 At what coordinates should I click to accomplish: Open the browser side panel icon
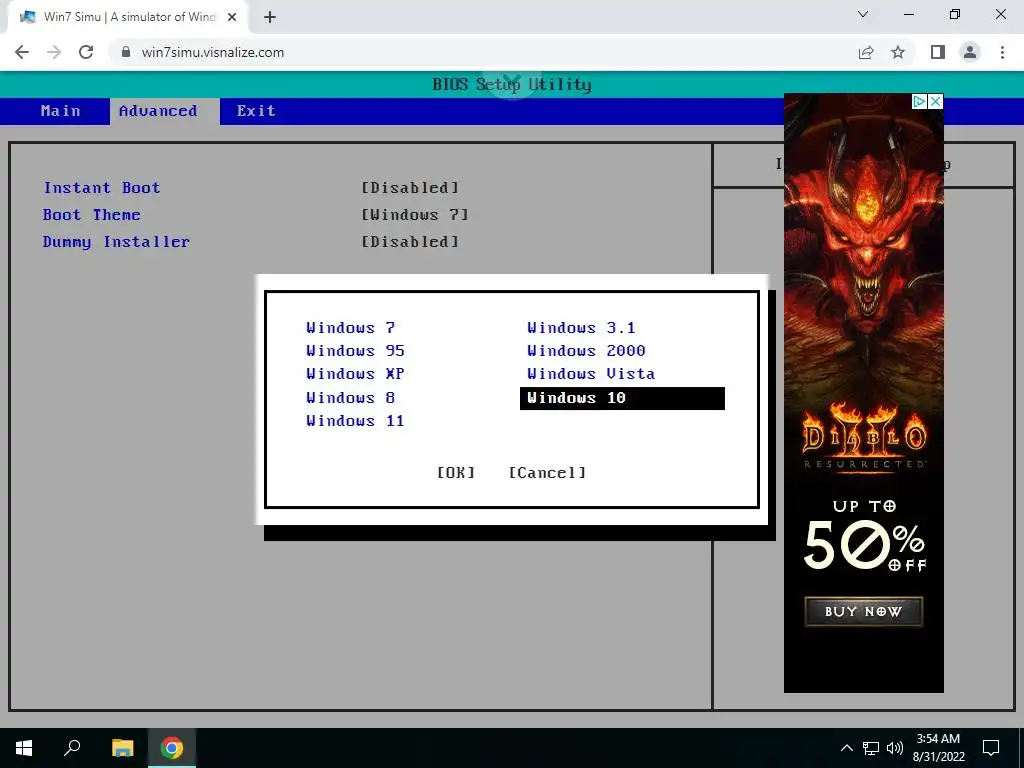938,52
